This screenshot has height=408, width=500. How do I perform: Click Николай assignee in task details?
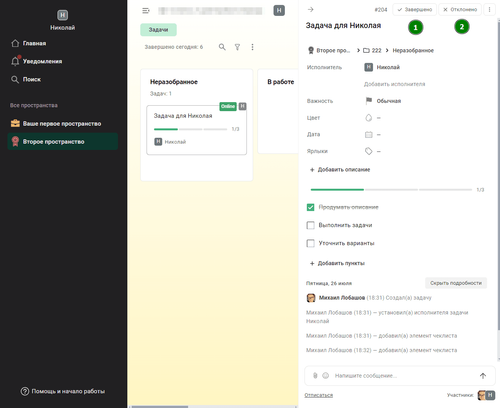coord(382,67)
